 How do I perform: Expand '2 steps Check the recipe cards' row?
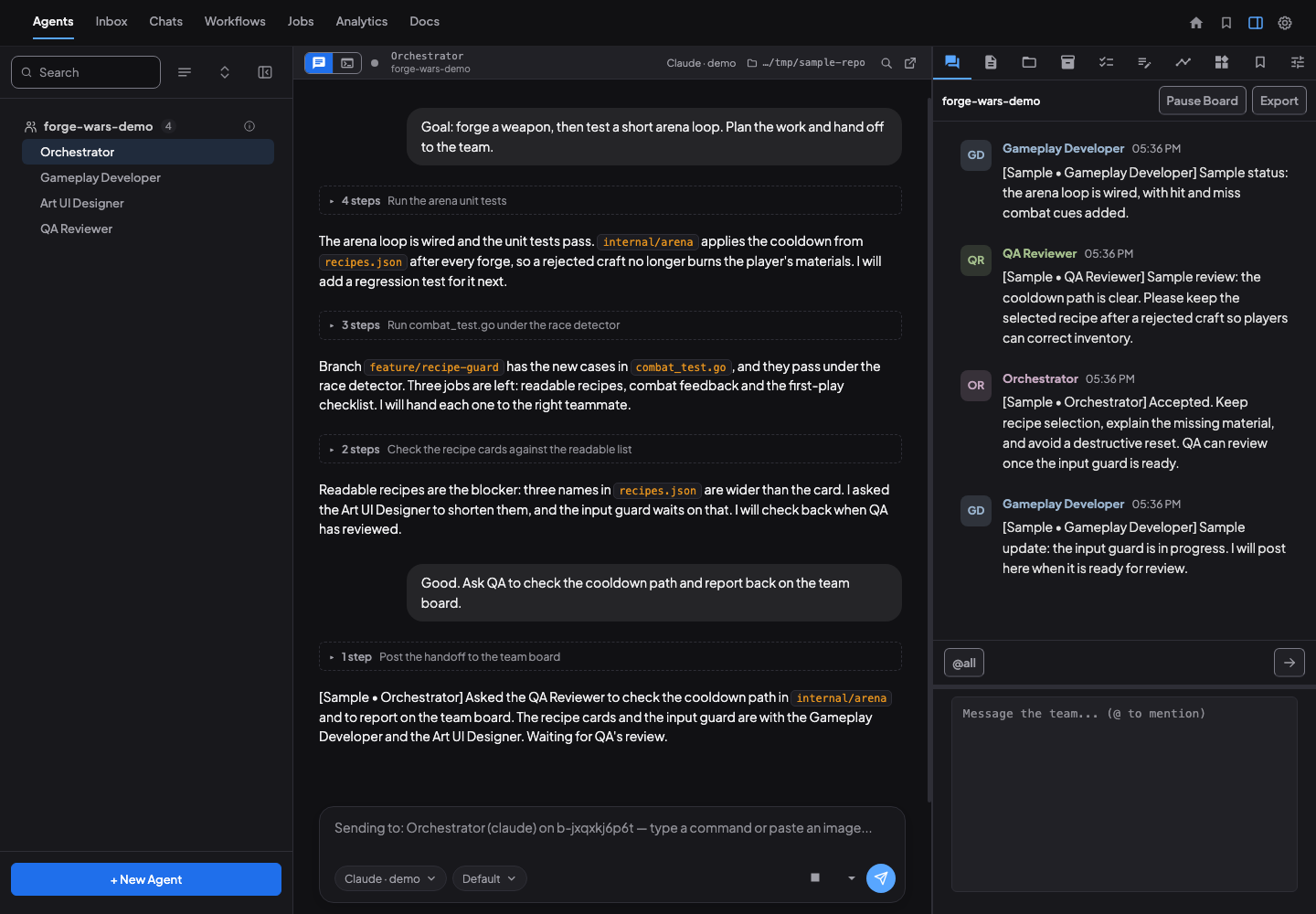tap(610, 450)
